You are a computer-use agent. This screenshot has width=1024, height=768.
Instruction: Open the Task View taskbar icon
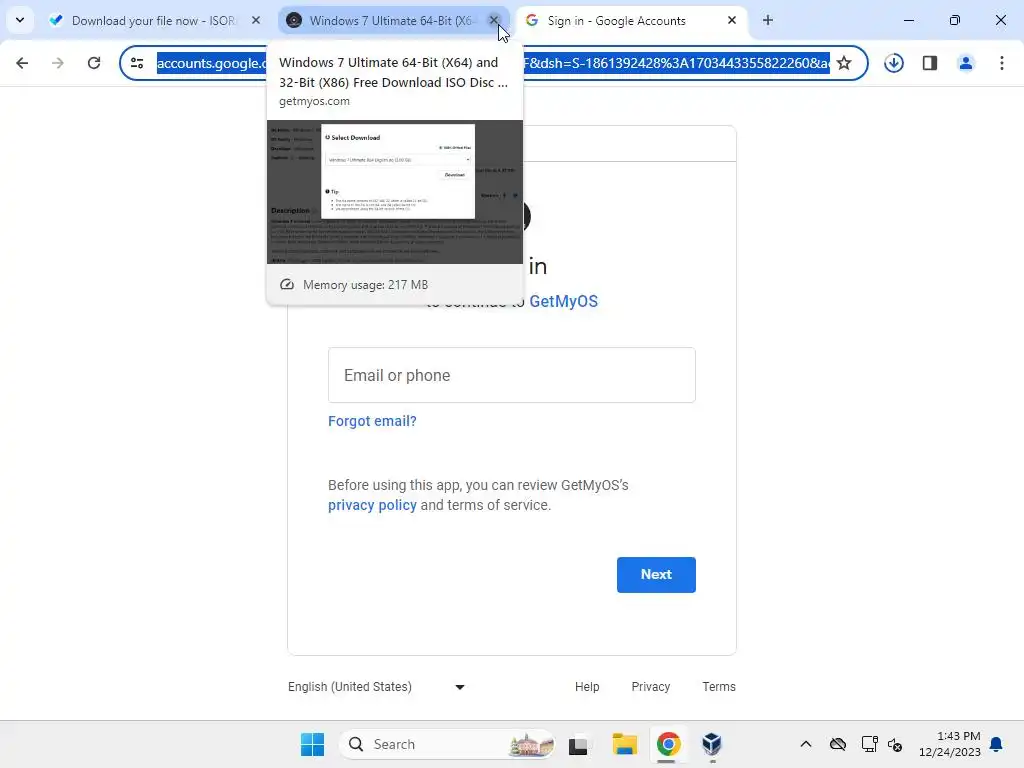[578, 744]
